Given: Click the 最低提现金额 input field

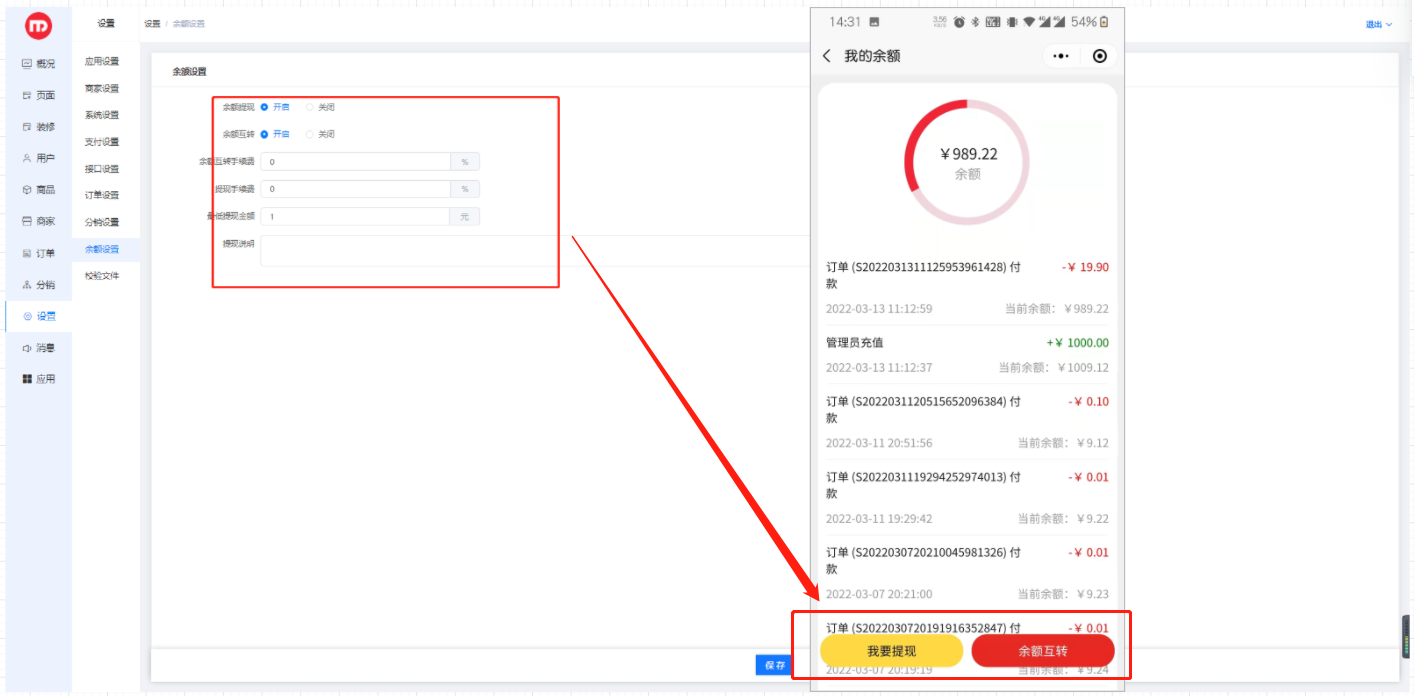Looking at the screenshot, I should click(x=355, y=216).
